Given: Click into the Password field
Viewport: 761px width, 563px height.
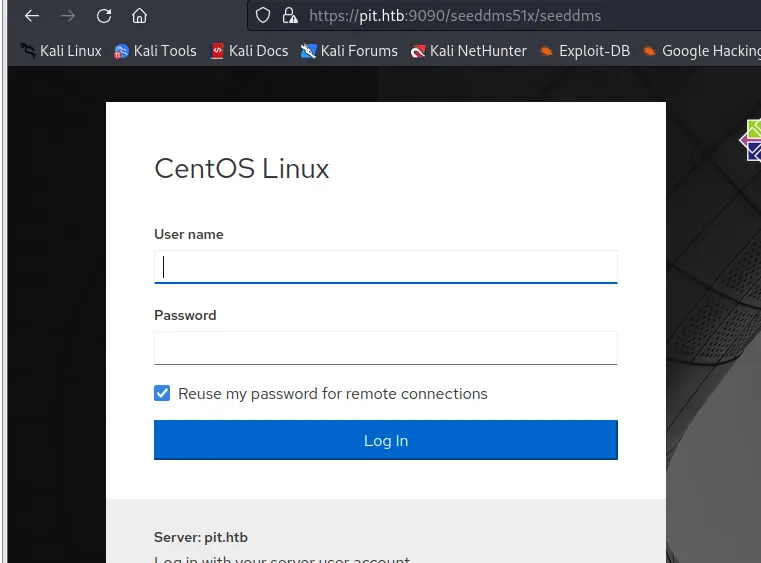Looking at the screenshot, I should tap(385, 348).
